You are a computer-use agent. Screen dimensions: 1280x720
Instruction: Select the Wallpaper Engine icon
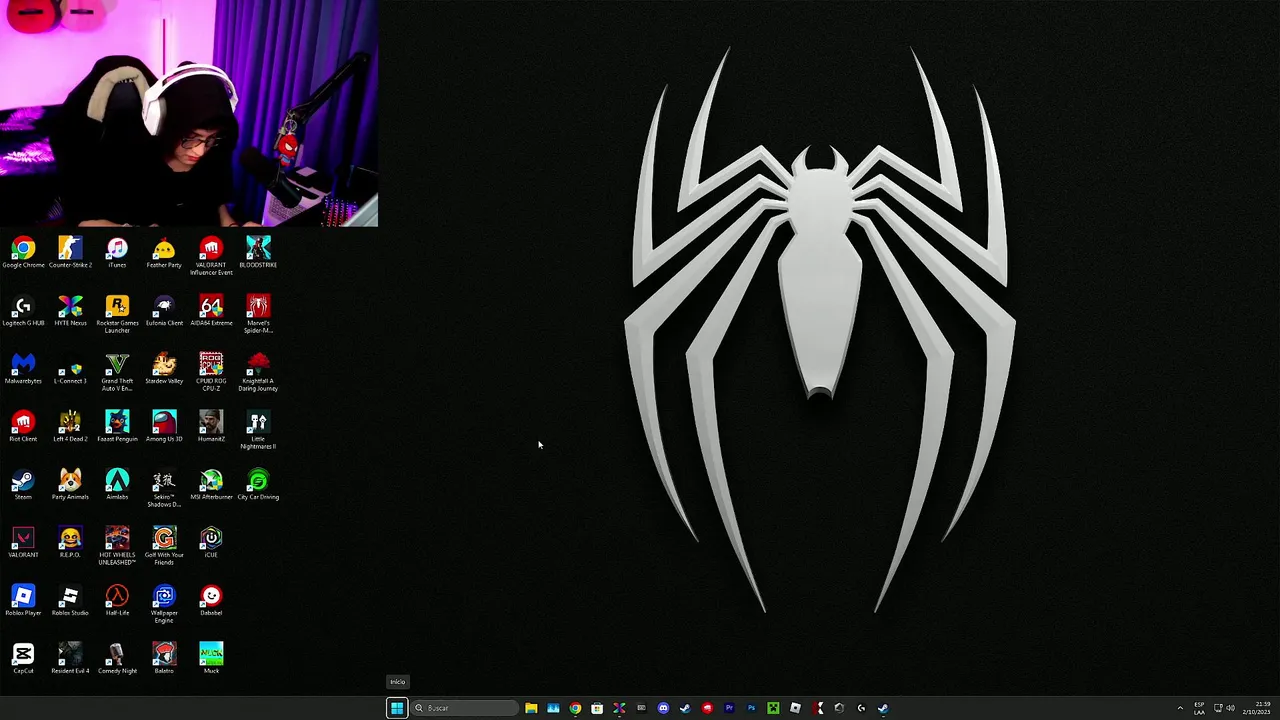point(164,603)
